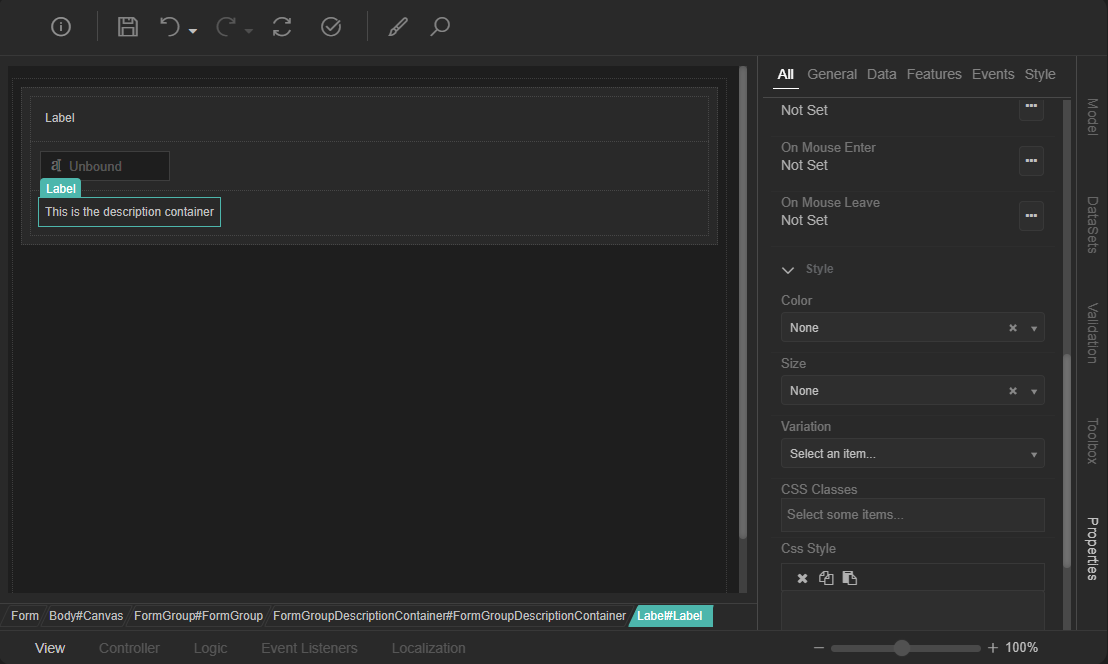Open the Variation select list
1108x664 pixels.
click(911, 454)
